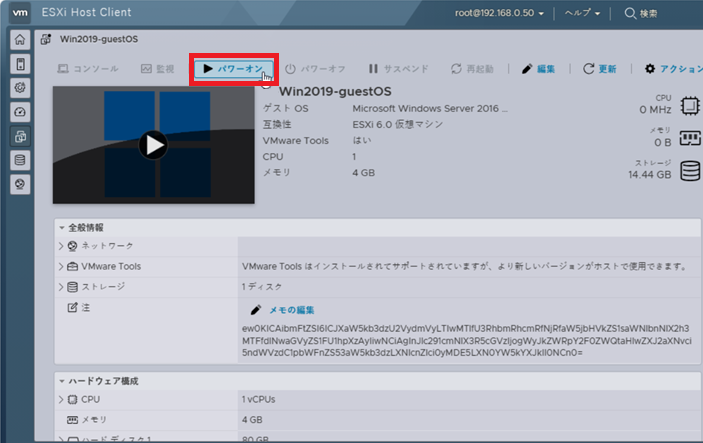Click the パワーオン (Power On) button

pyautogui.click(x=232, y=69)
